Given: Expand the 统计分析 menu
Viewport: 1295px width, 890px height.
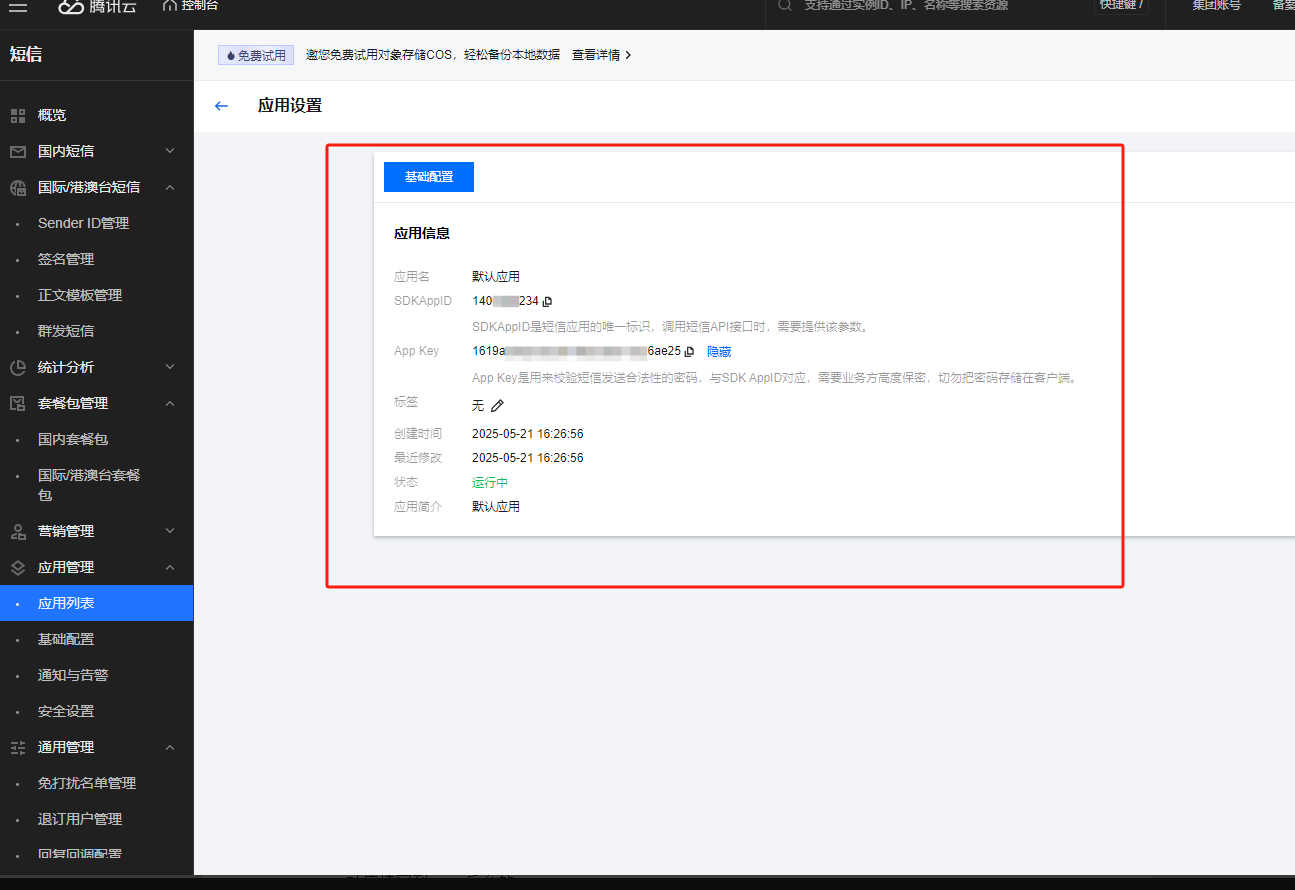Looking at the screenshot, I should pyautogui.click(x=66, y=367).
